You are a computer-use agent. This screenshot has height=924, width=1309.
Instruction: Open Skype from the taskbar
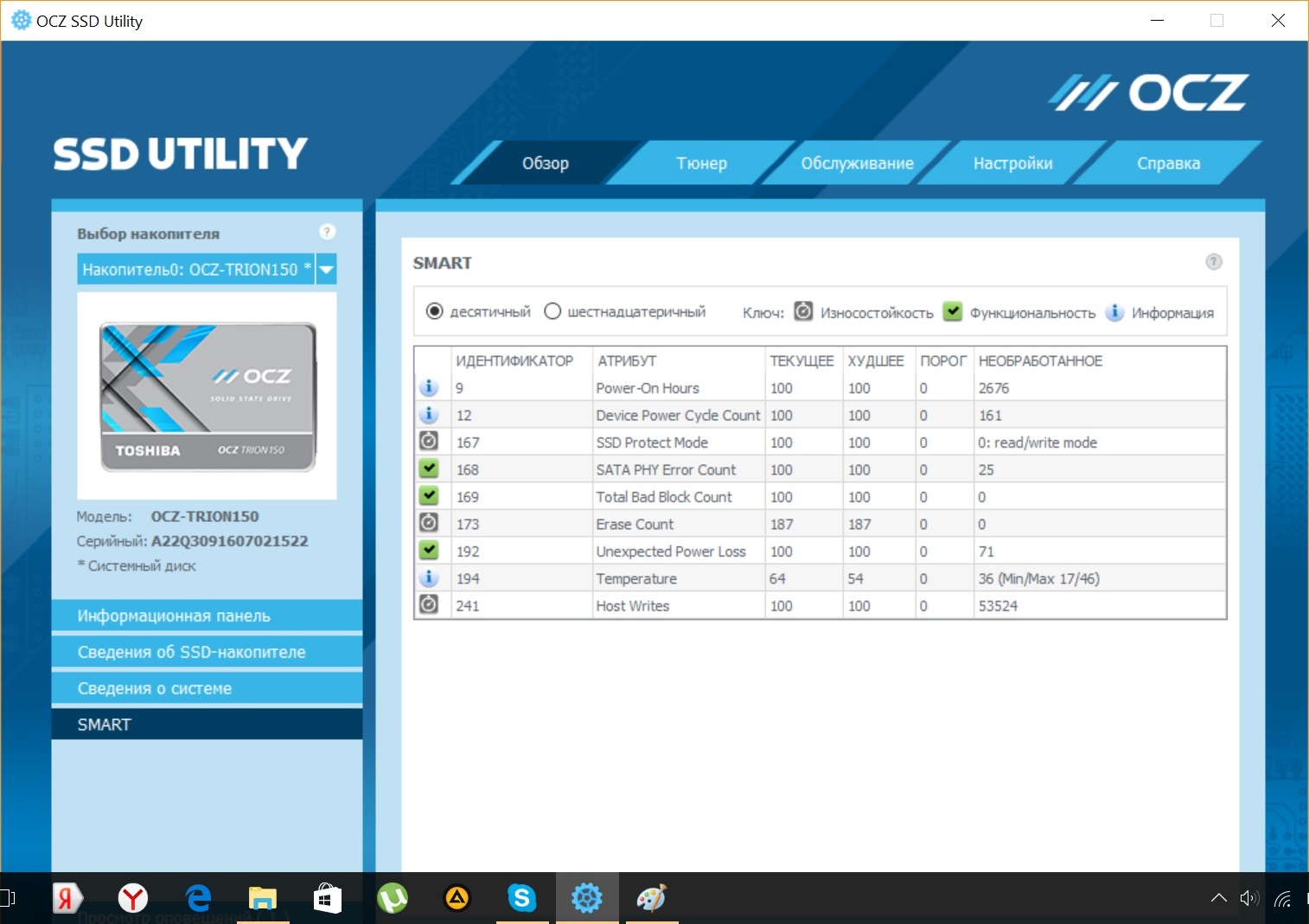522,898
